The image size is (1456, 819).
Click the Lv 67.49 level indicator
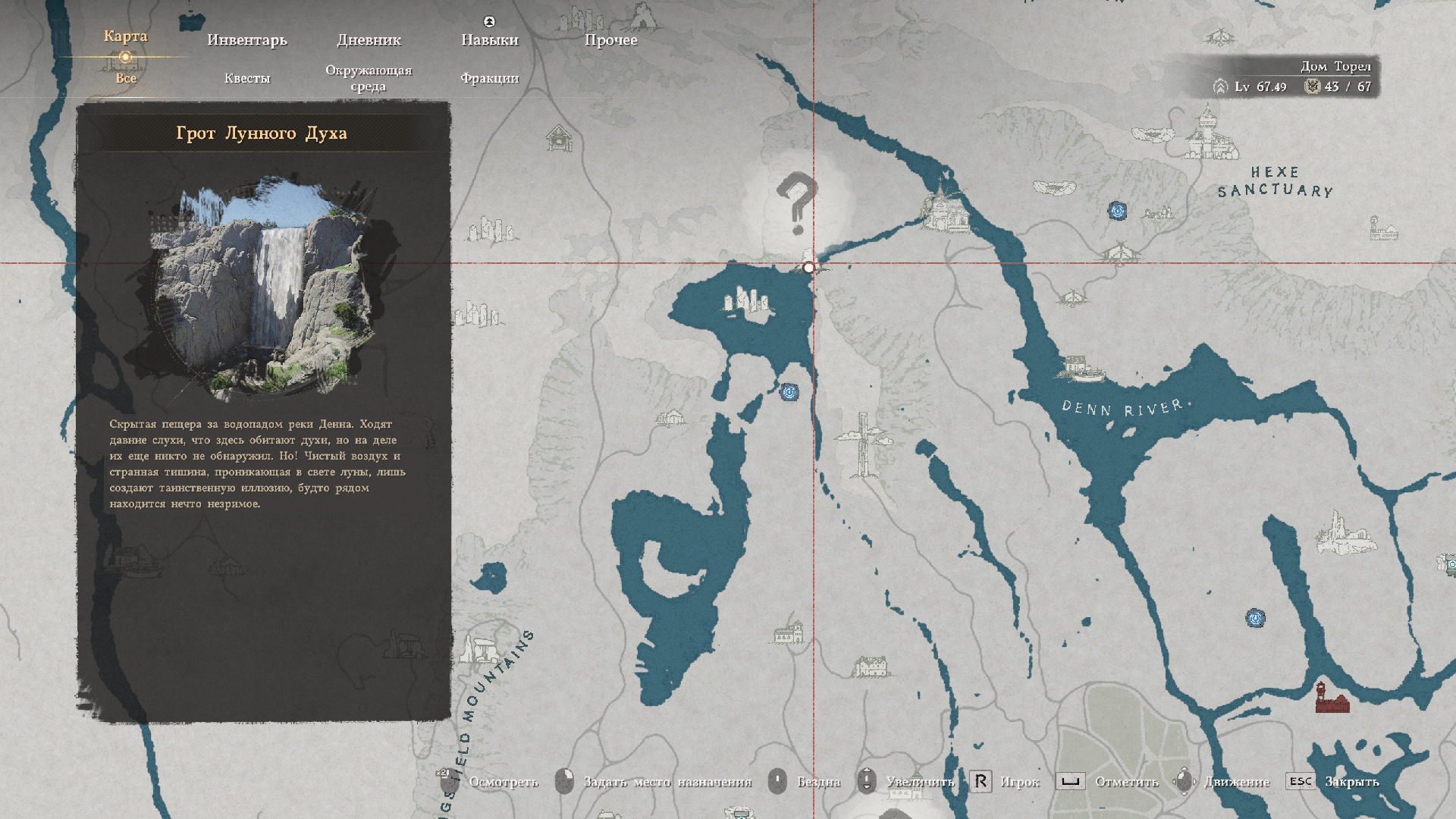coord(1250,86)
